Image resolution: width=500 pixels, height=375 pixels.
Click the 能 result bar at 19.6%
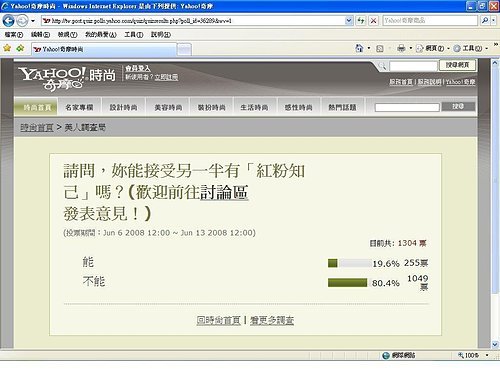click(x=349, y=263)
